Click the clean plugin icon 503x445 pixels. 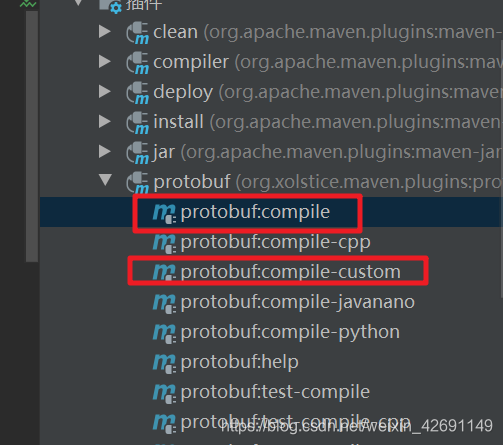137,33
